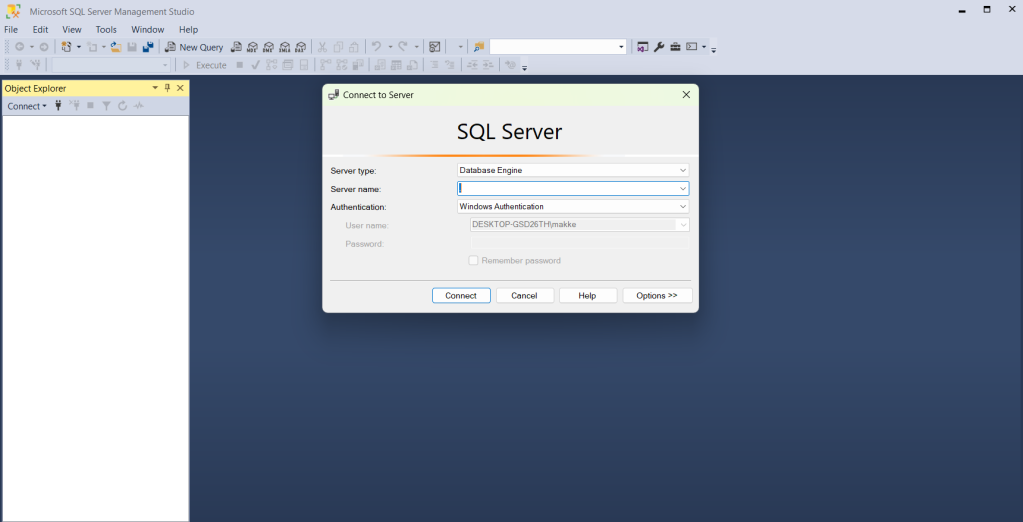Click the Analysis Services XMLA Query icon

(x=284, y=47)
